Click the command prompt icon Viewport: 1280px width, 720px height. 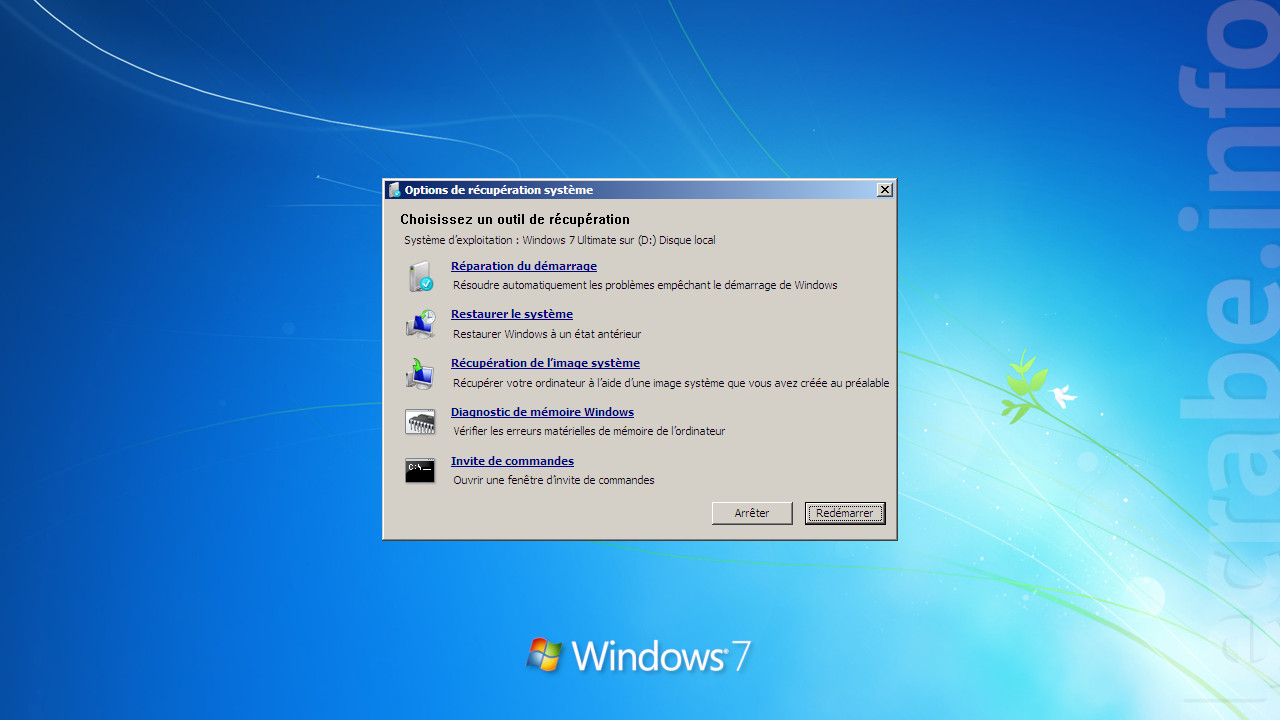click(x=420, y=471)
